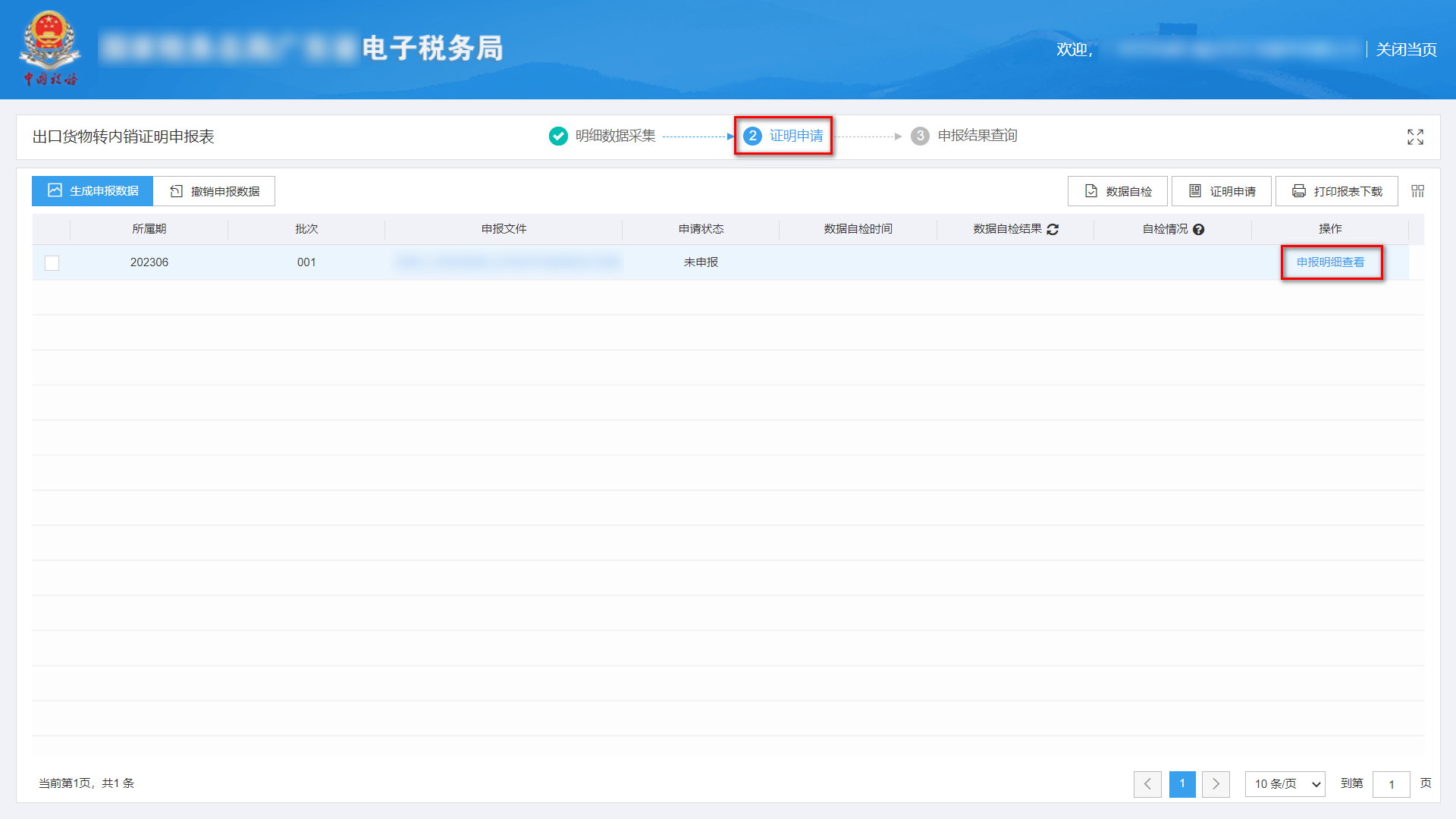Screen dimensions: 1456x819
Task: Open 打印报表下载 via the printer icon
Action: (1298, 190)
